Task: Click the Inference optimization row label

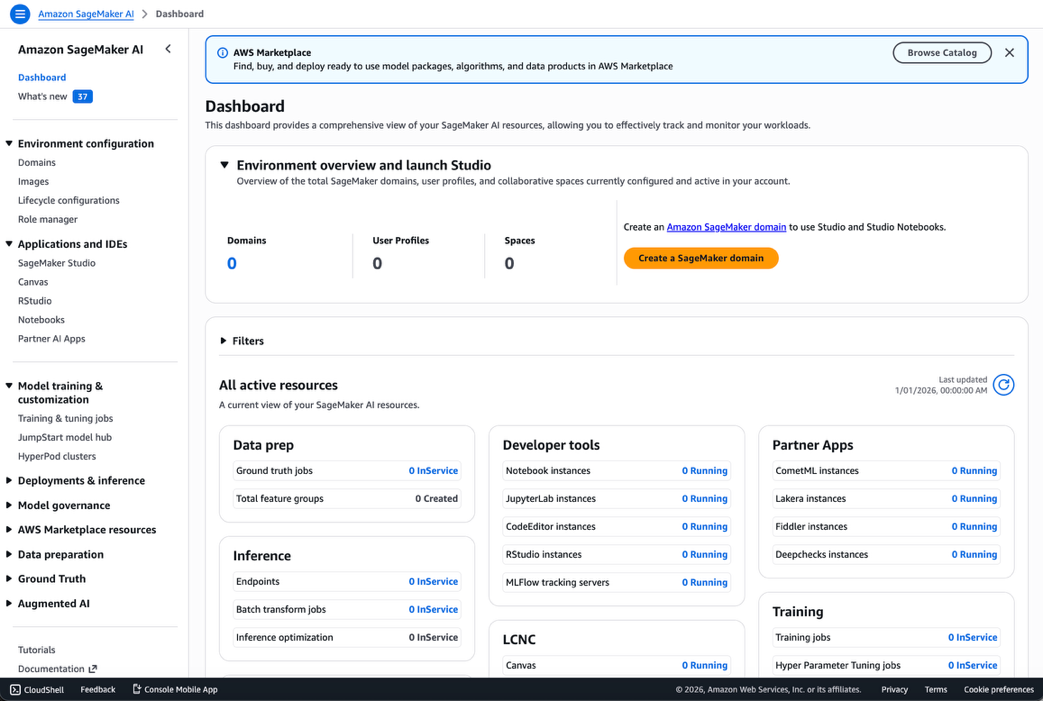Action: [x=285, y=637]
